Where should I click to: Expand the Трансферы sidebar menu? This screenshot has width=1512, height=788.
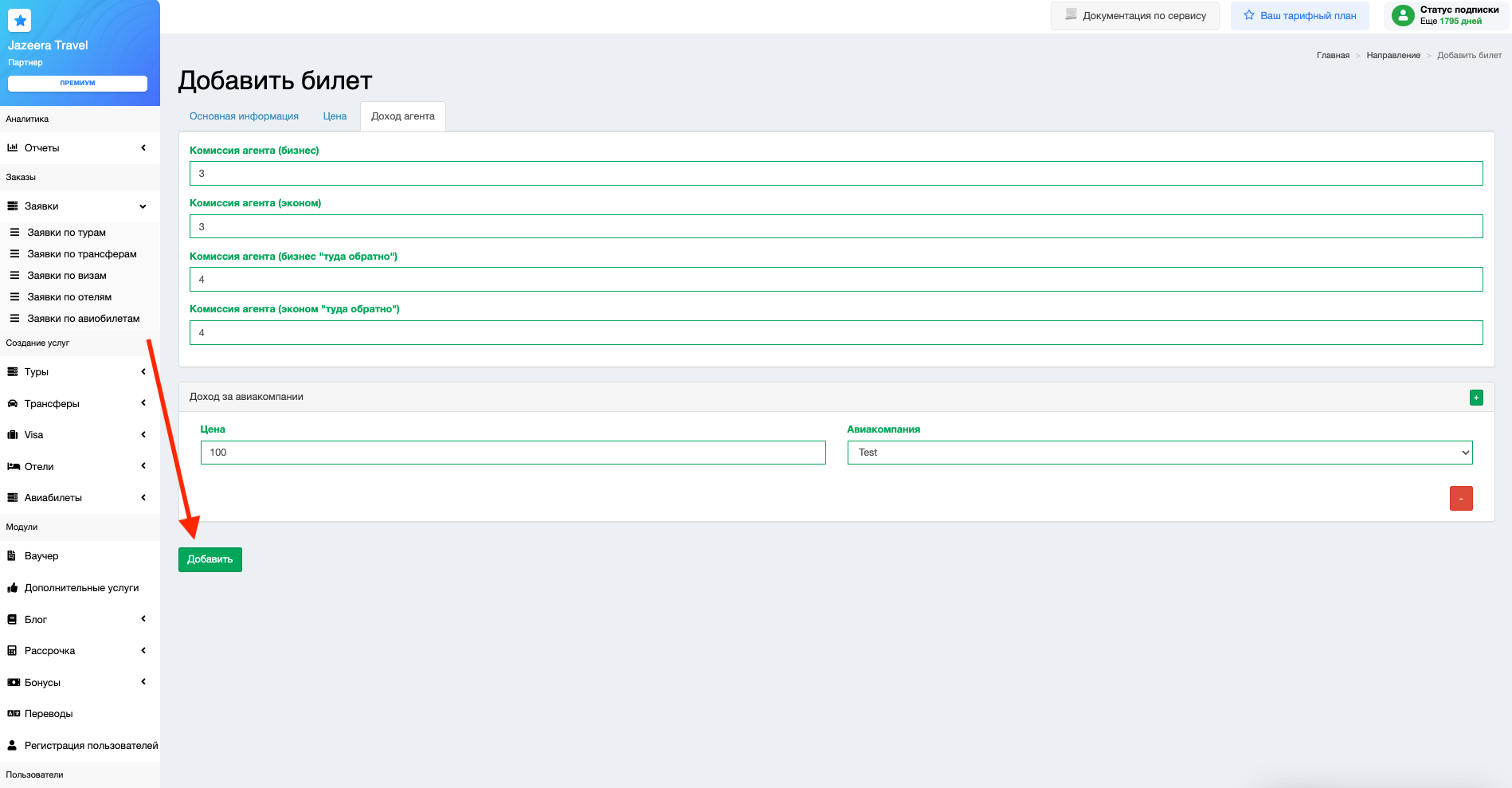click(x=76, y=404)
